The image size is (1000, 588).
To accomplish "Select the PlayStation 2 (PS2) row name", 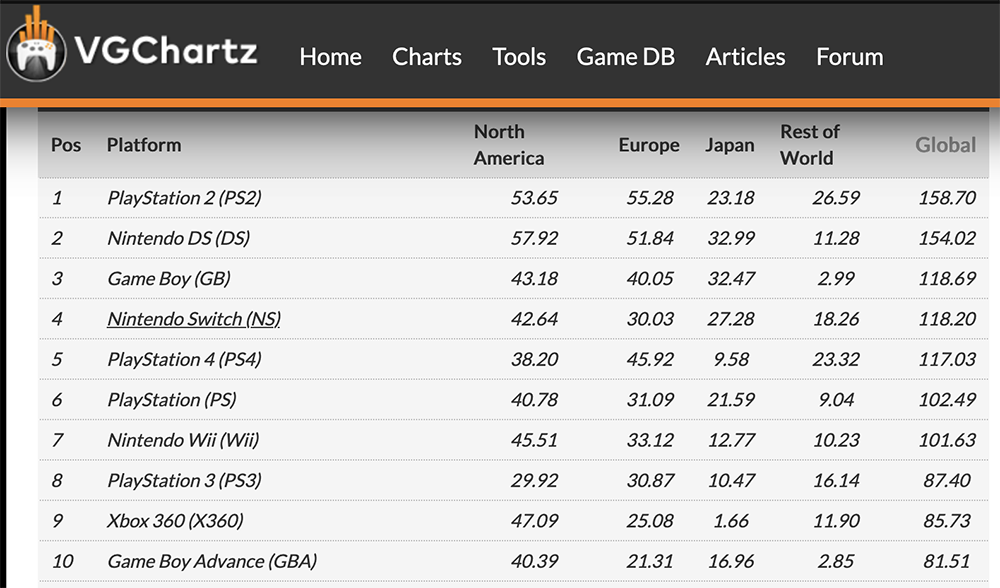I will [184, 198].
